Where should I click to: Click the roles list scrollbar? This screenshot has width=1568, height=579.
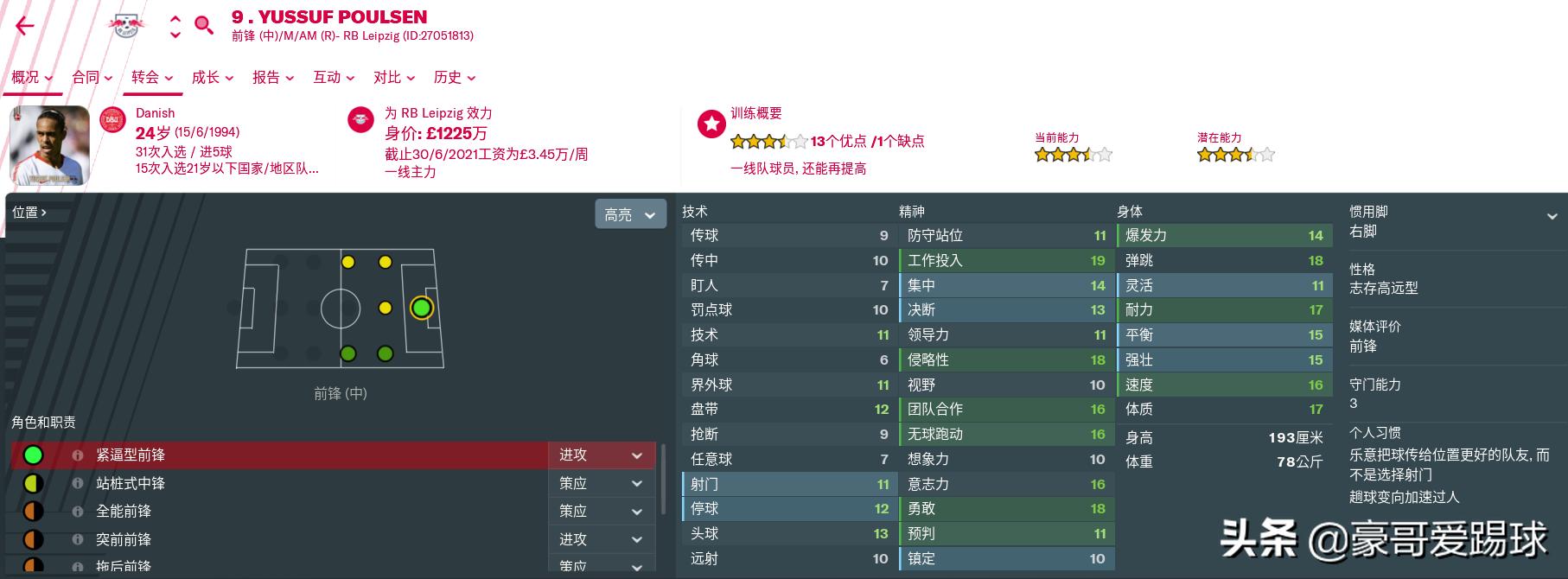pyautogui.click(x=663, y=480)
